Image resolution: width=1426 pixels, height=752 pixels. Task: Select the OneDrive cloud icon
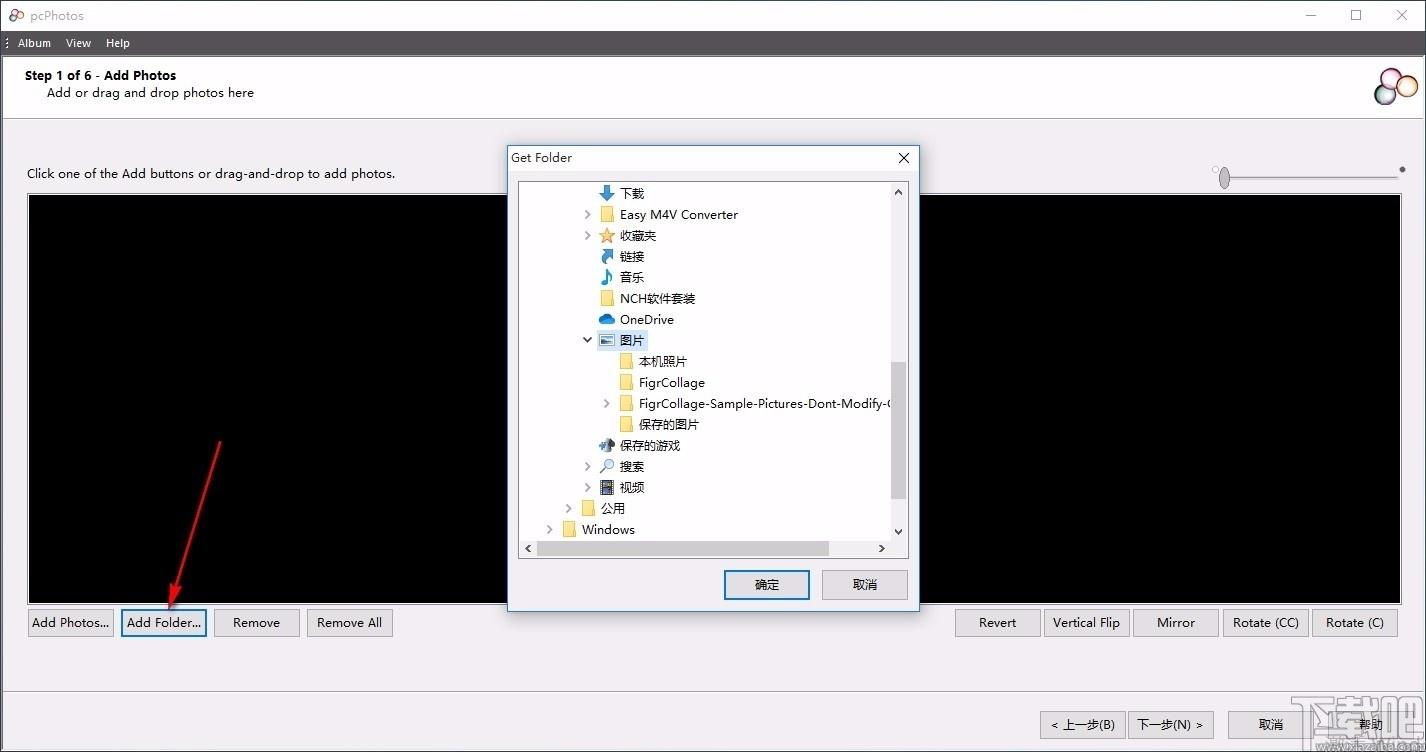coord(606,319)
